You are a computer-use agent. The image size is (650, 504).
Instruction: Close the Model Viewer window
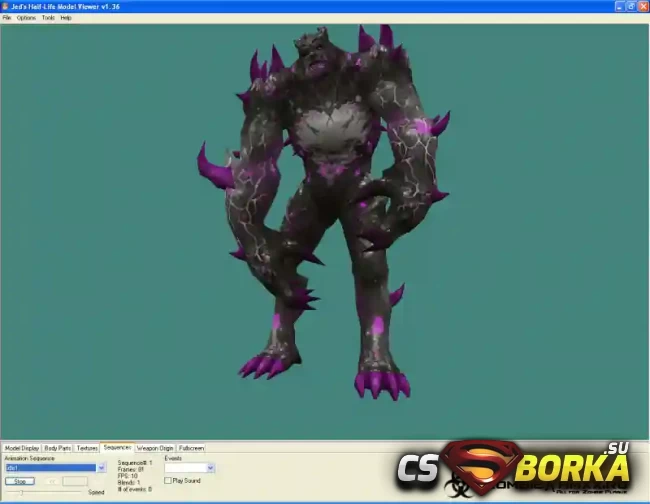click(x=643, y=6)
